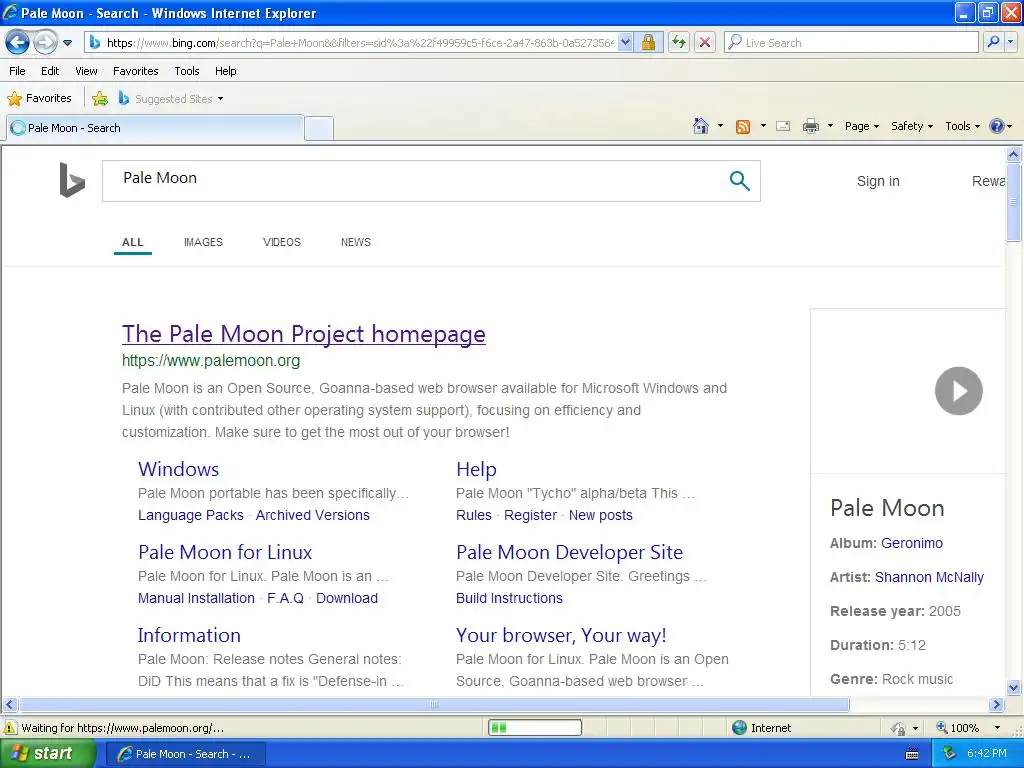Image resolution: width=1024 pixels, height=768 pixels.
Task: Open the Pale Moon for Linux link
Action: tap(225, 552)
